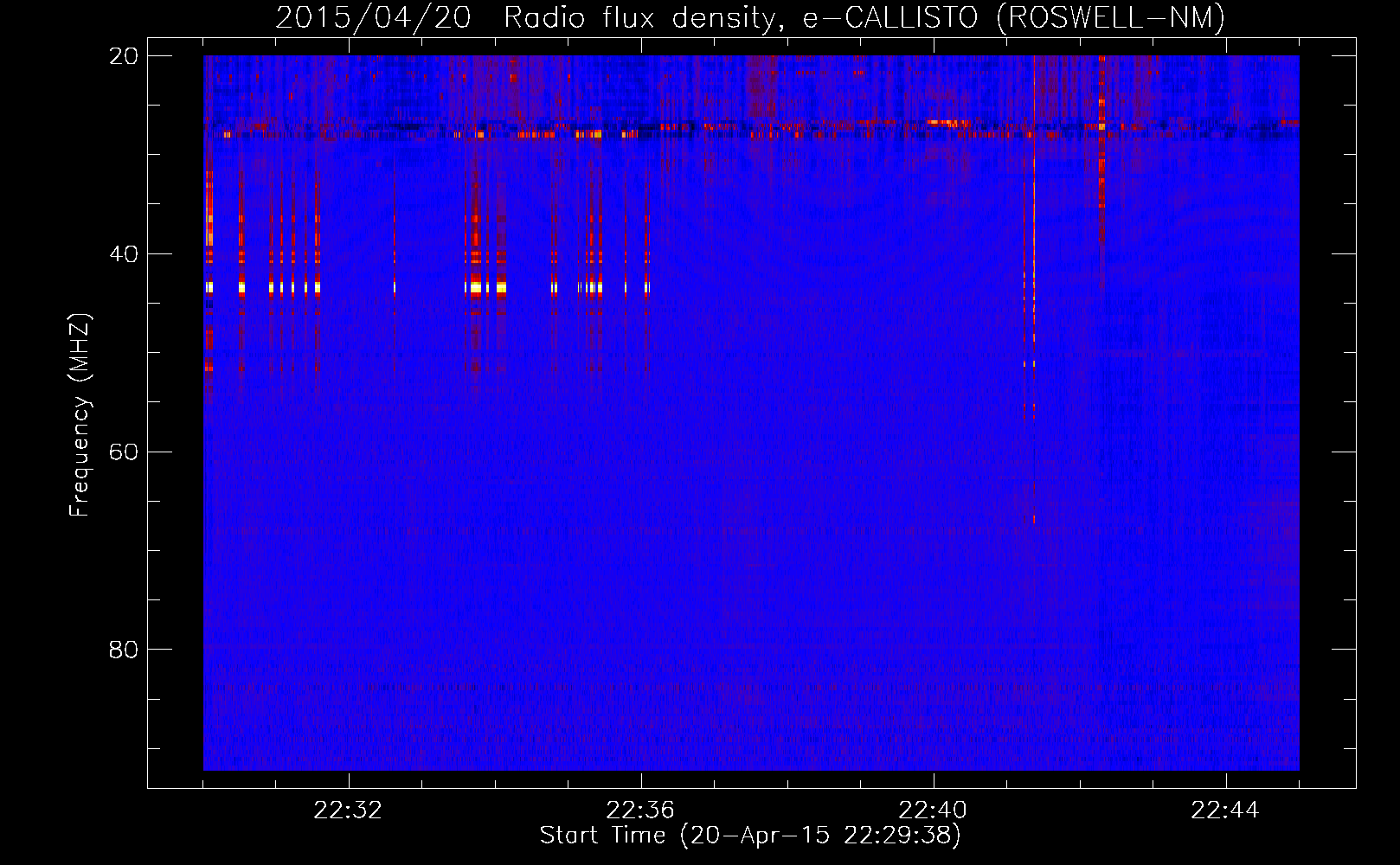Image resolution: width=1400 pixels, height=865 pixels.
Task: Click the 20 frequency tick label
Action: (124, 56)
